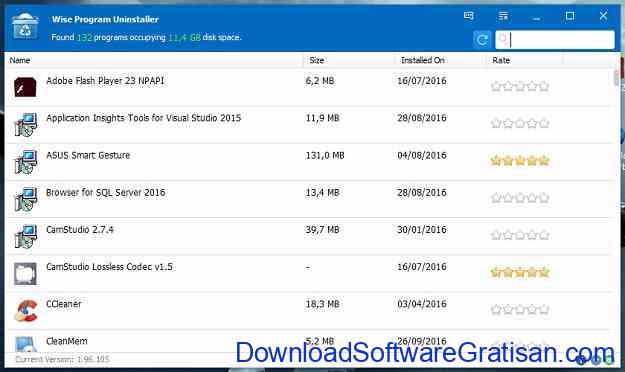Viewport: 625px width, 372px height.
Task: Change ASUS Smart Gesture star rating
Action: tap(520, 161)
